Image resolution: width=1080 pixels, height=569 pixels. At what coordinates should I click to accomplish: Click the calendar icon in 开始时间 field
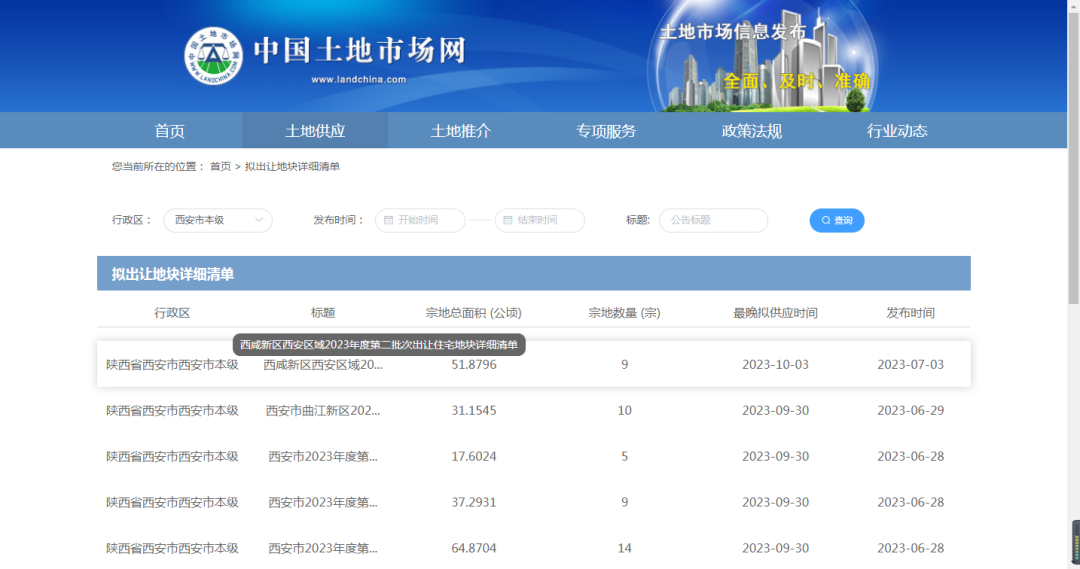(388, 220)
